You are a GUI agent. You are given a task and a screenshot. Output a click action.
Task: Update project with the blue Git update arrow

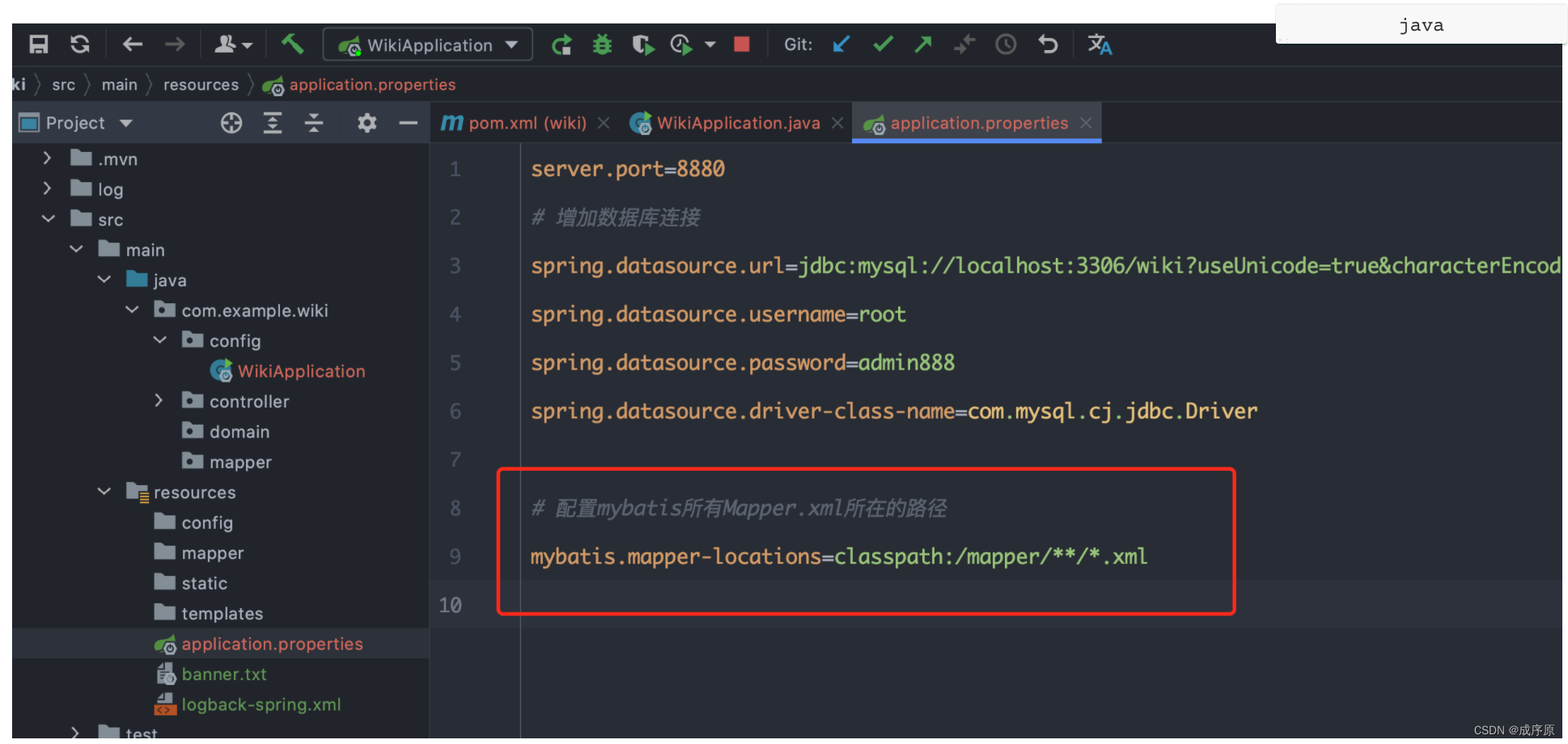(x=841, y=44)
